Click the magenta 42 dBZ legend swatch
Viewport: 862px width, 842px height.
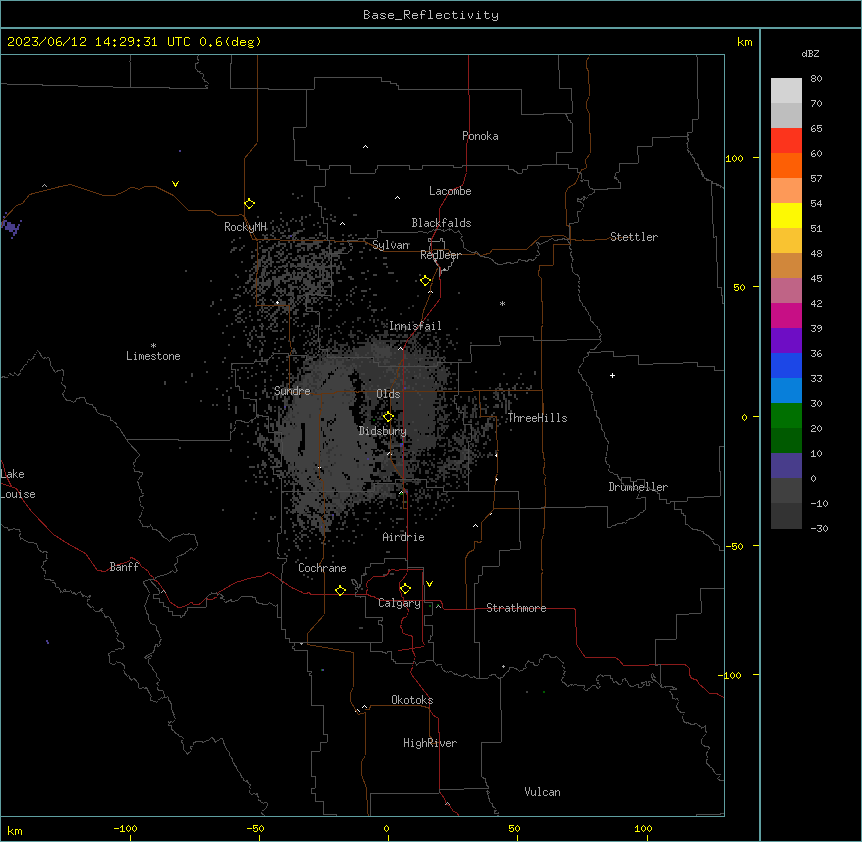(x=786, y=315)
